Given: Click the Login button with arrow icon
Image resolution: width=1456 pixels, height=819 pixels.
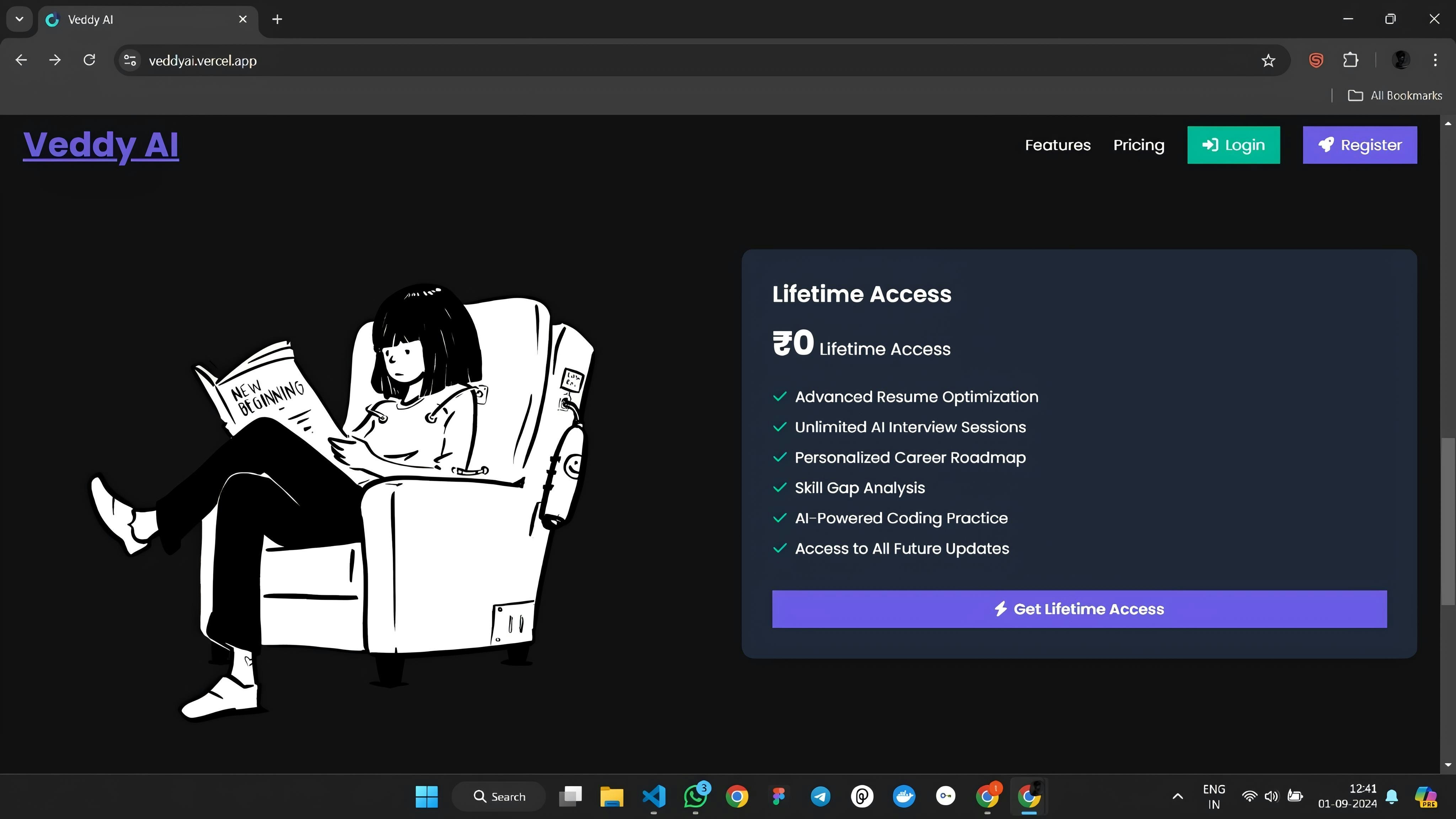Looking at the screenshot, I should point(1233,145).
